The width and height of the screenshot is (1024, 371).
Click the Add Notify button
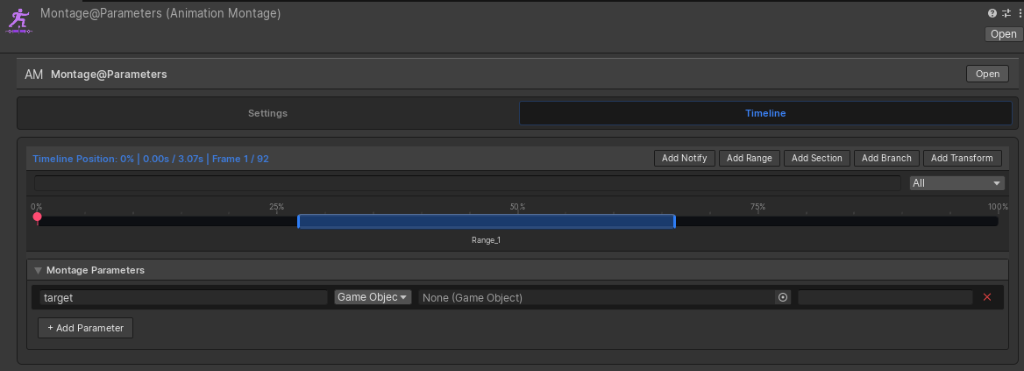[684, 158]
